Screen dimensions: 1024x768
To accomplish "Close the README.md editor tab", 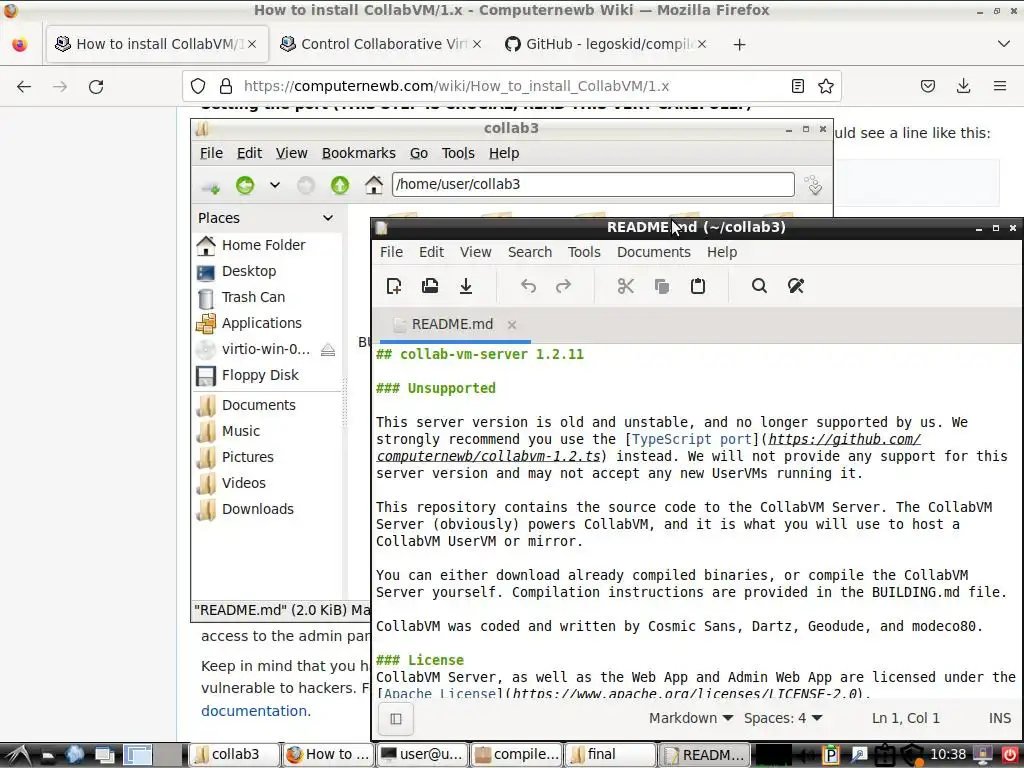I will click(x=512, y=325).
